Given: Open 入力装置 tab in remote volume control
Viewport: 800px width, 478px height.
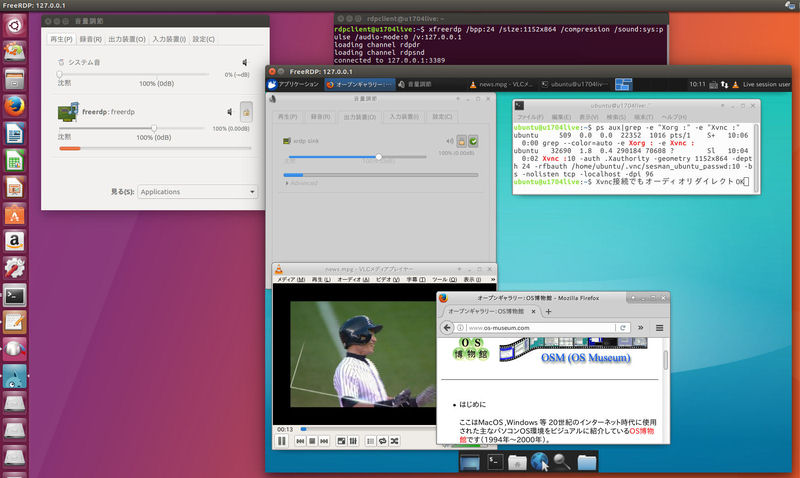Looking at the screenshot, I should coord(404,117).
